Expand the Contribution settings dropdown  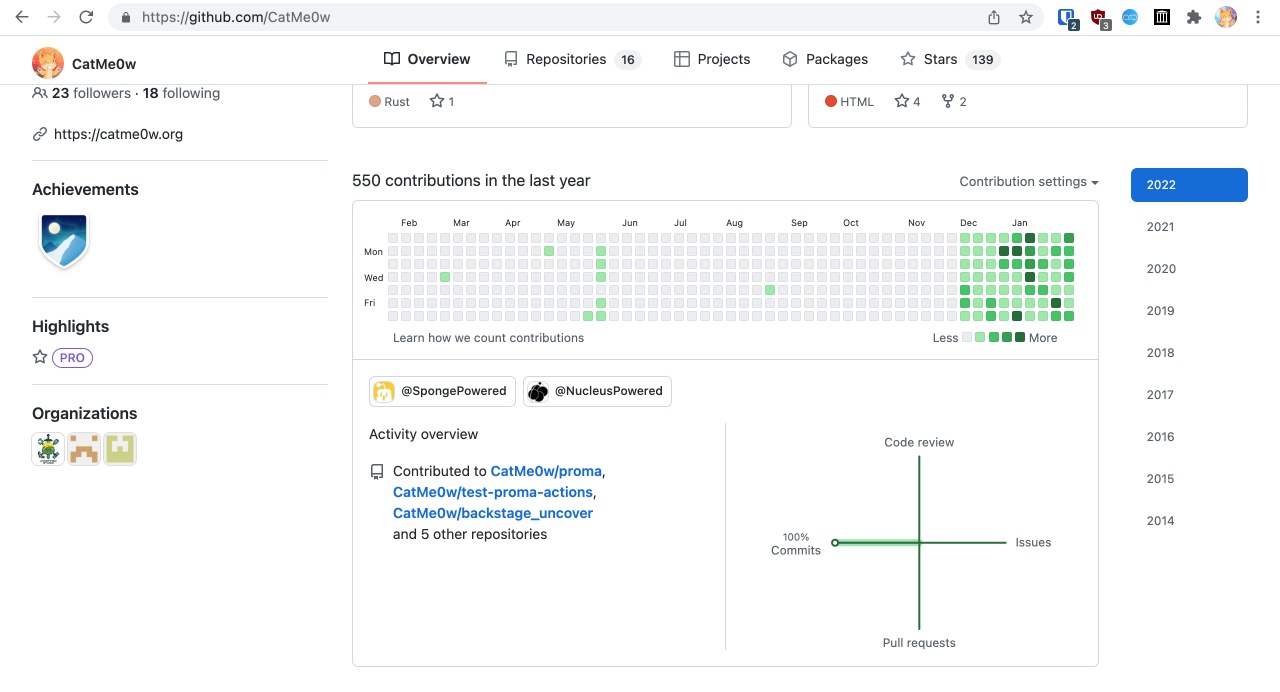[1028, 182]
